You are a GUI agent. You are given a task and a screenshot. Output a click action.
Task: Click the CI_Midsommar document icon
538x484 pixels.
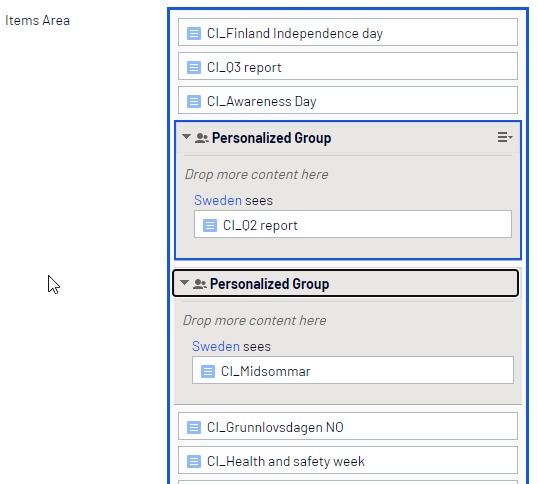point(208,371)
